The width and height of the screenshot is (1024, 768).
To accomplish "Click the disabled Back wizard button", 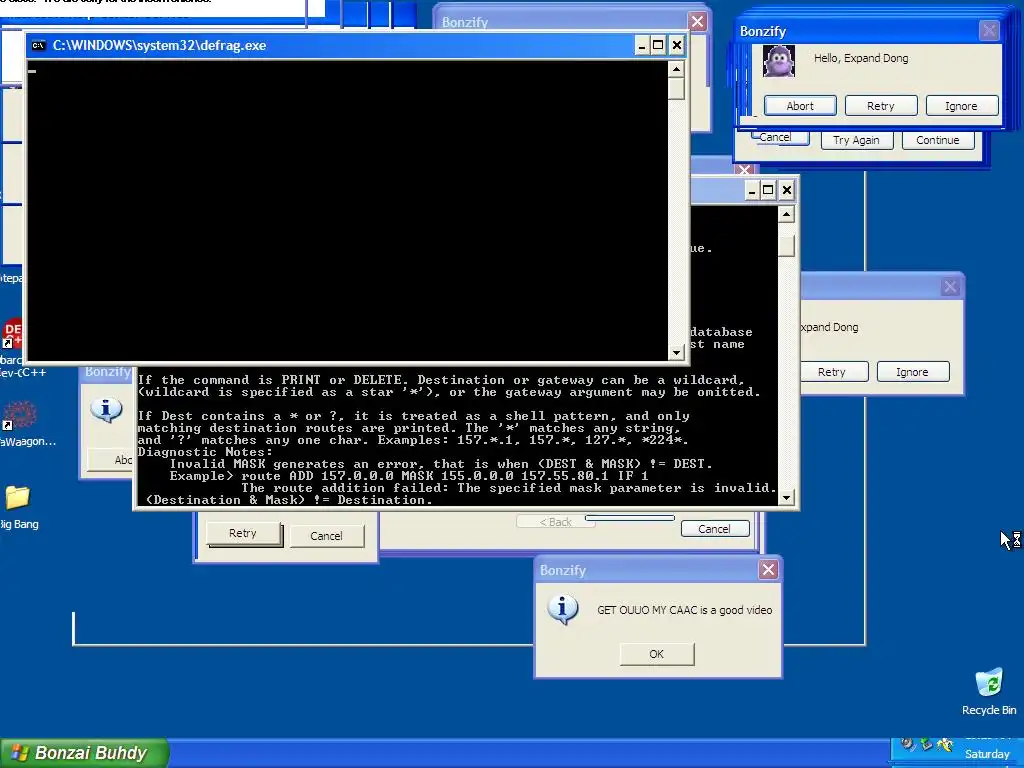I will (x=554, y=522).
